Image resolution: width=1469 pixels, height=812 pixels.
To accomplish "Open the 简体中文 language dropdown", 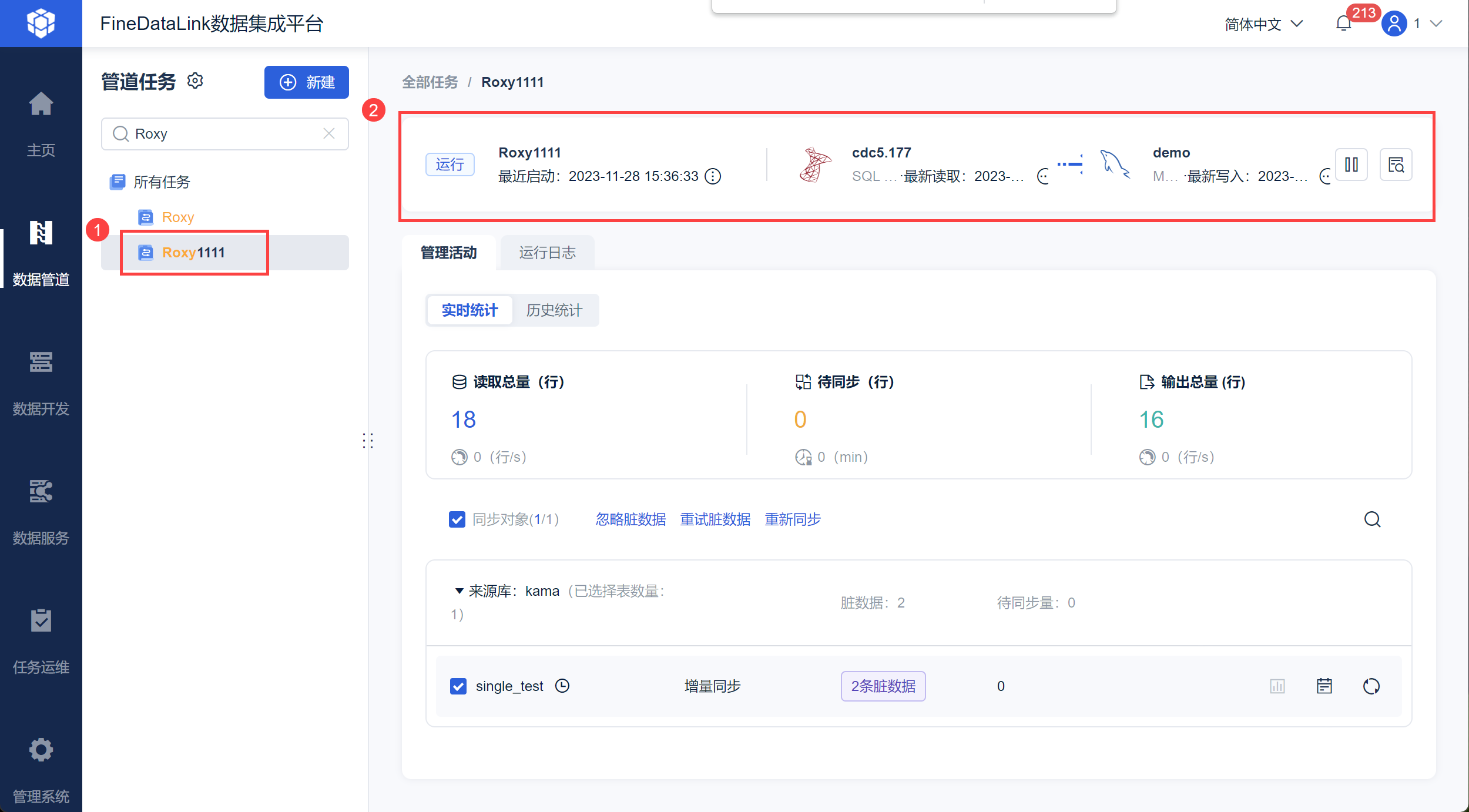I will [x=1263, y=24].
